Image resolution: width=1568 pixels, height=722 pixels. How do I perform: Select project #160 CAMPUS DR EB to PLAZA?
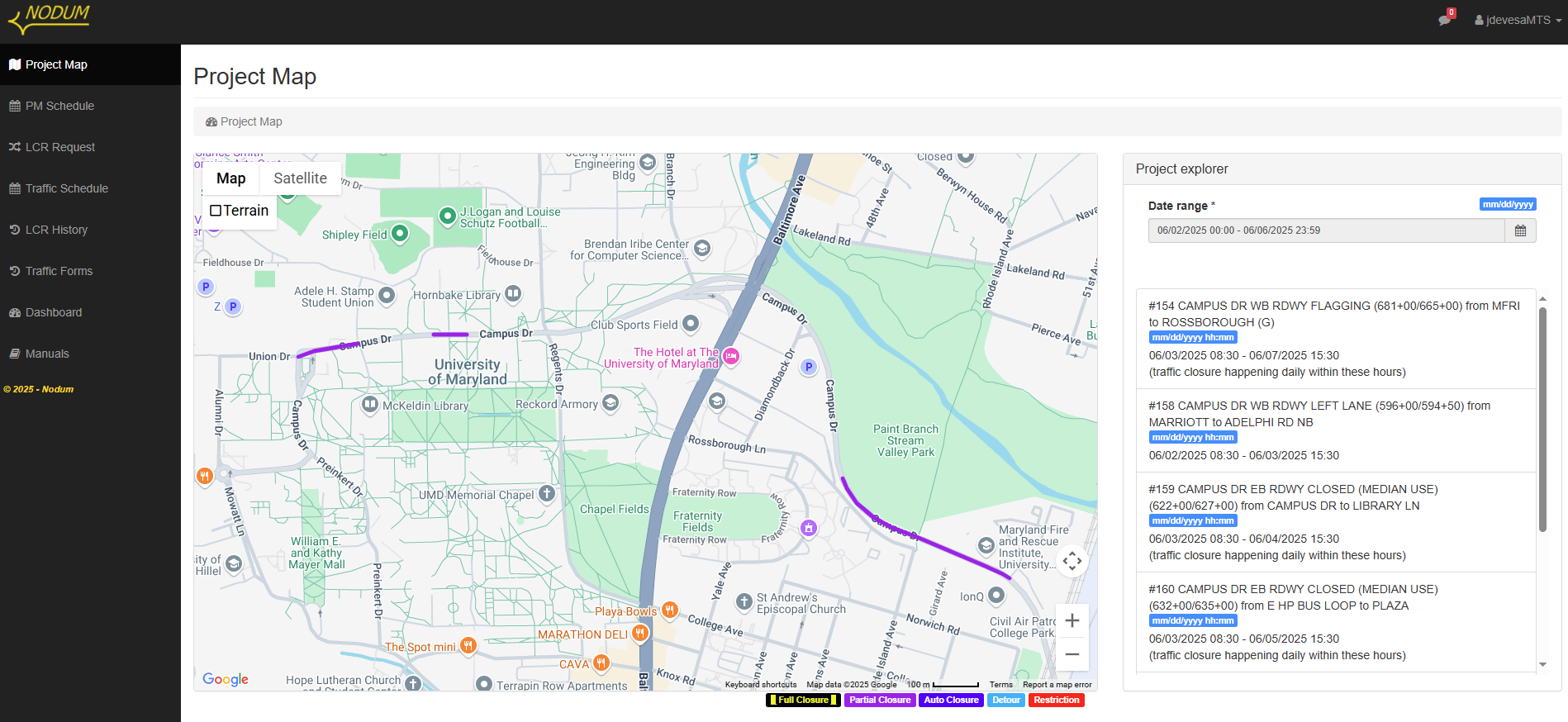[1335, 622]
